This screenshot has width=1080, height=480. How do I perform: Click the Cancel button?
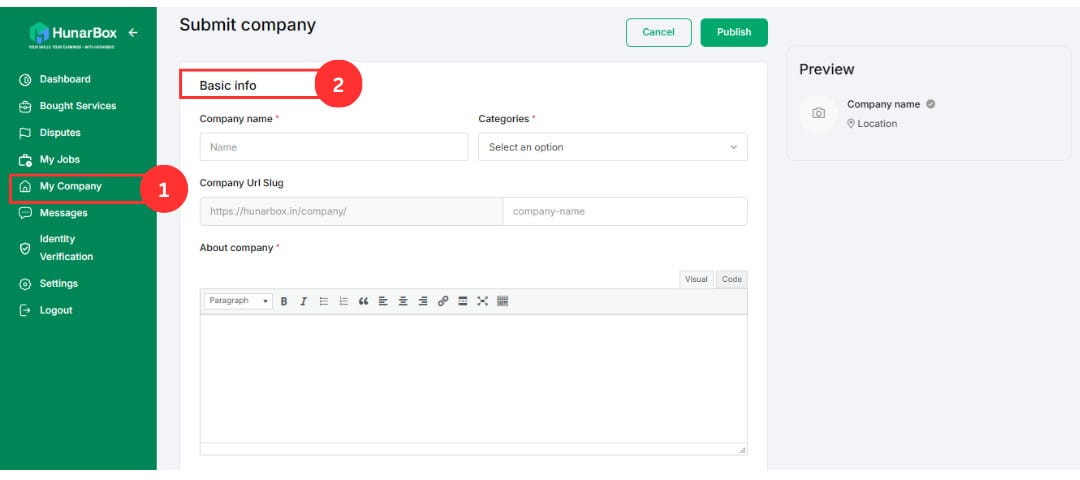coord(658,32)
